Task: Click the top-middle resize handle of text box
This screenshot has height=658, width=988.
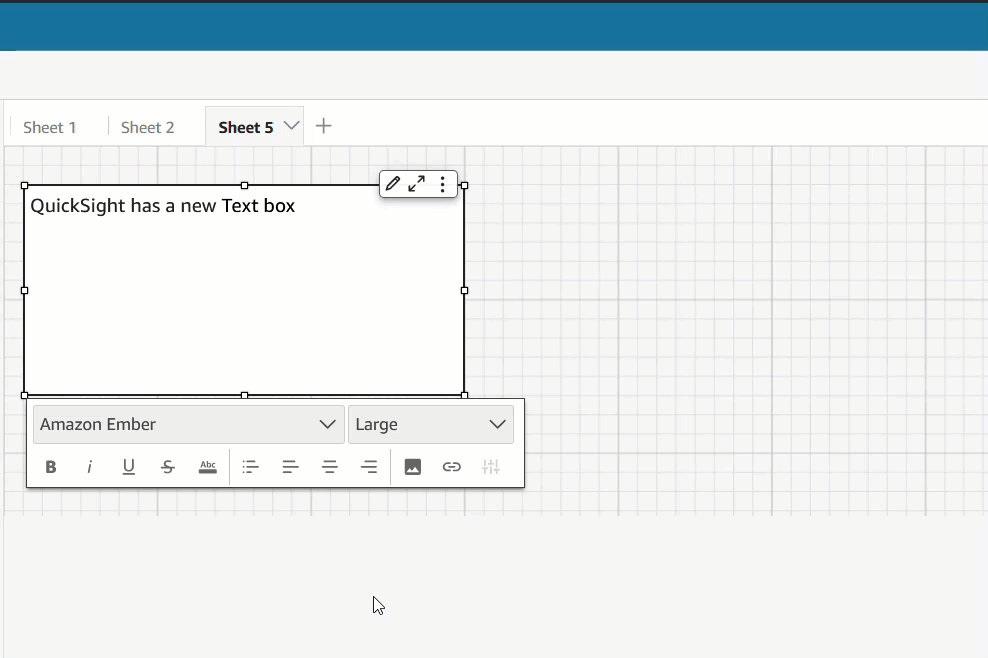Action: click(244, 185)
